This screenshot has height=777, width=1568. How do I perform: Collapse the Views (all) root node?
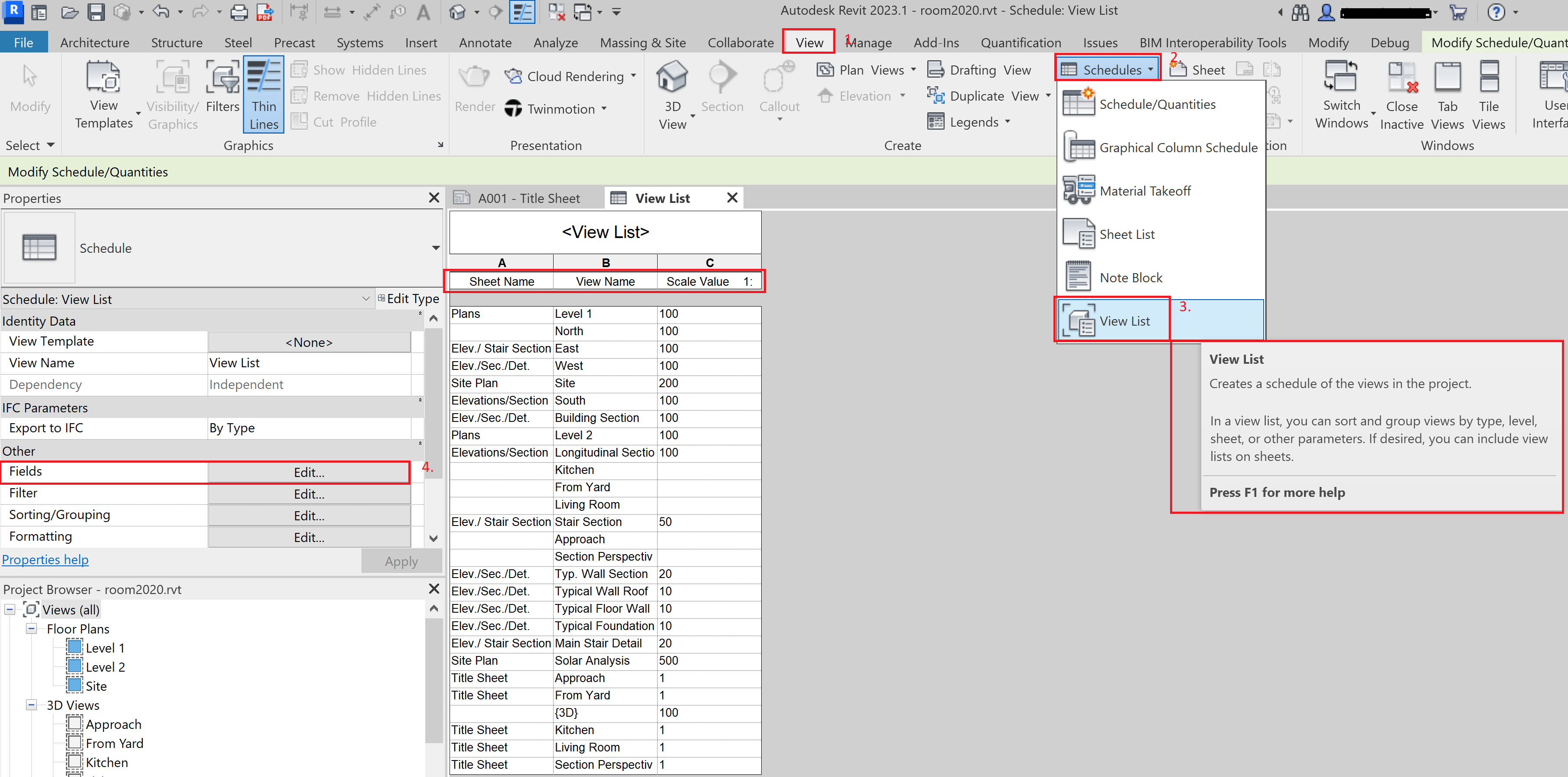[10, 610]
